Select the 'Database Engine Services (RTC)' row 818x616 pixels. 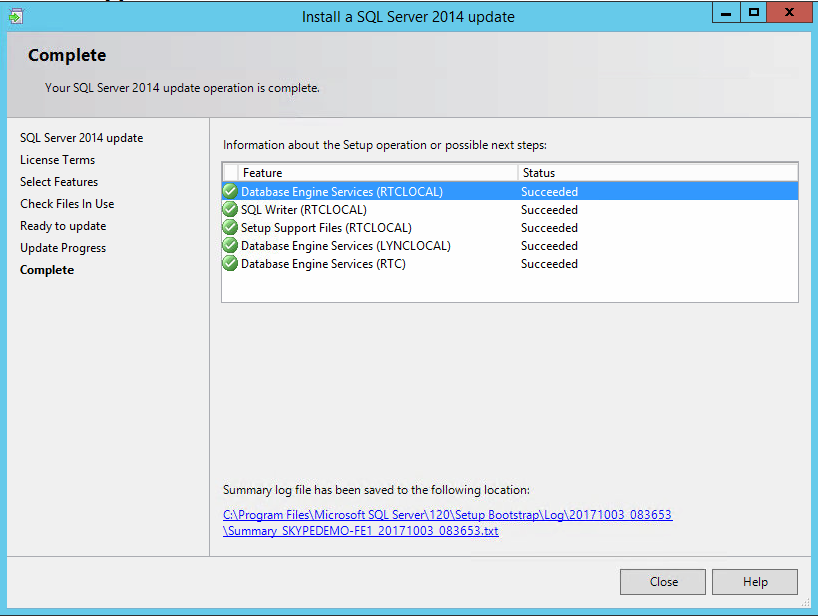coord(510,264)
